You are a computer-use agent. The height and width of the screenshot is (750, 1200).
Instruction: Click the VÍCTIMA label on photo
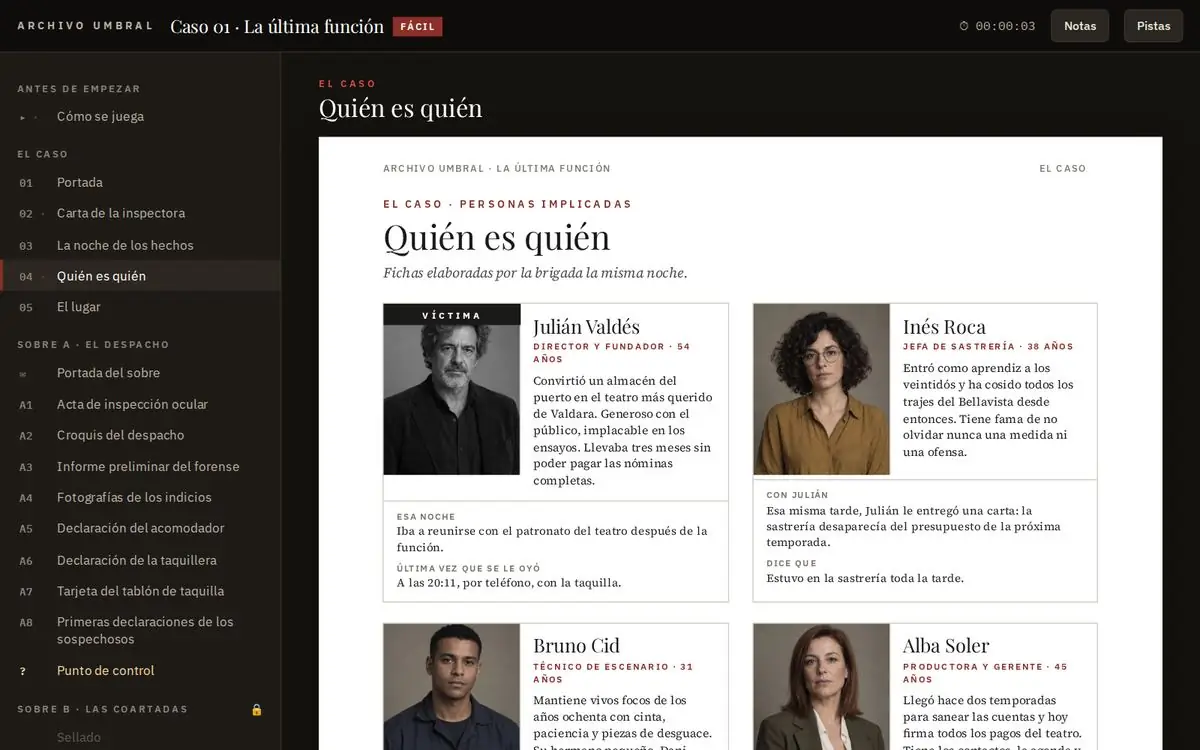pyautogui.click(x=452, y=315)
